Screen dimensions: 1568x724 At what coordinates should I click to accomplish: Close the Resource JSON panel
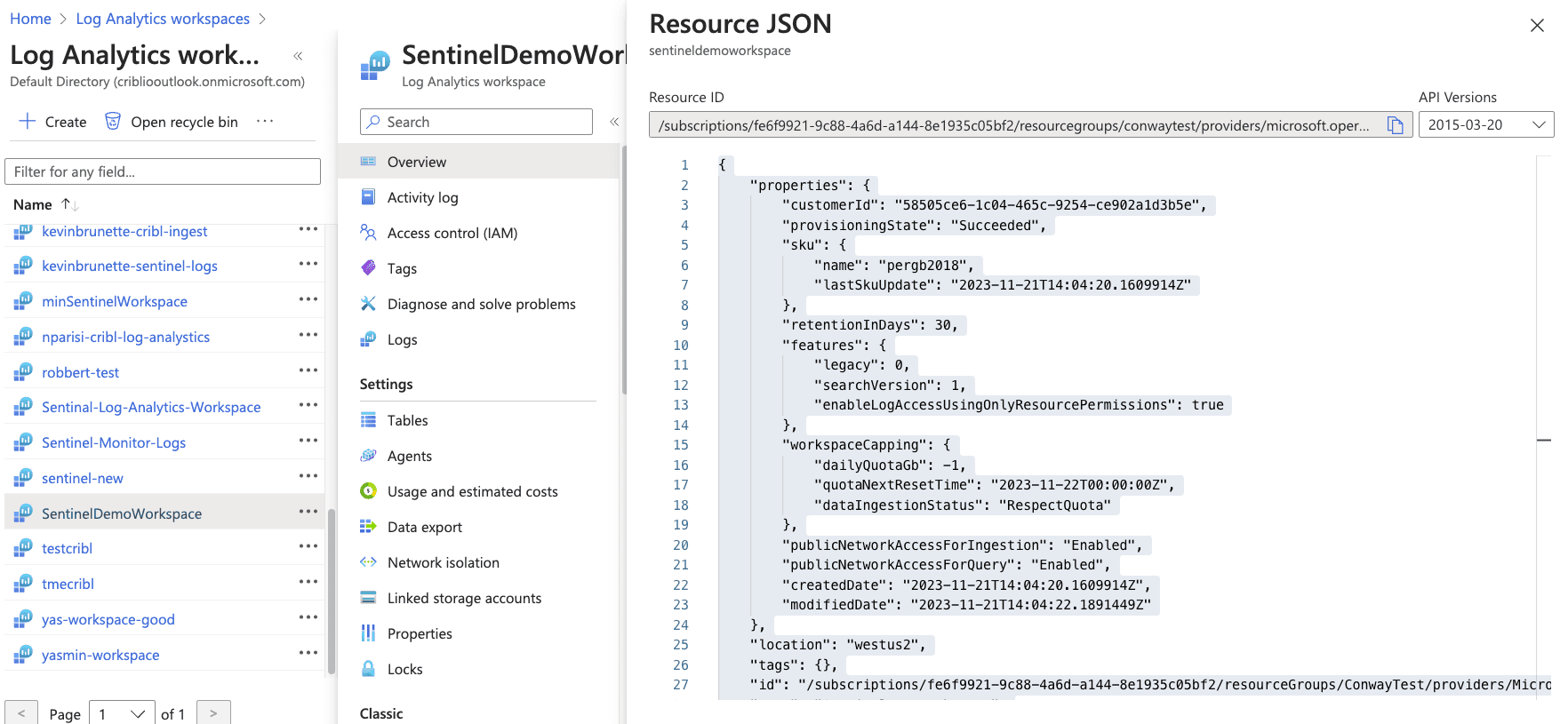[x=1536, y=26]
